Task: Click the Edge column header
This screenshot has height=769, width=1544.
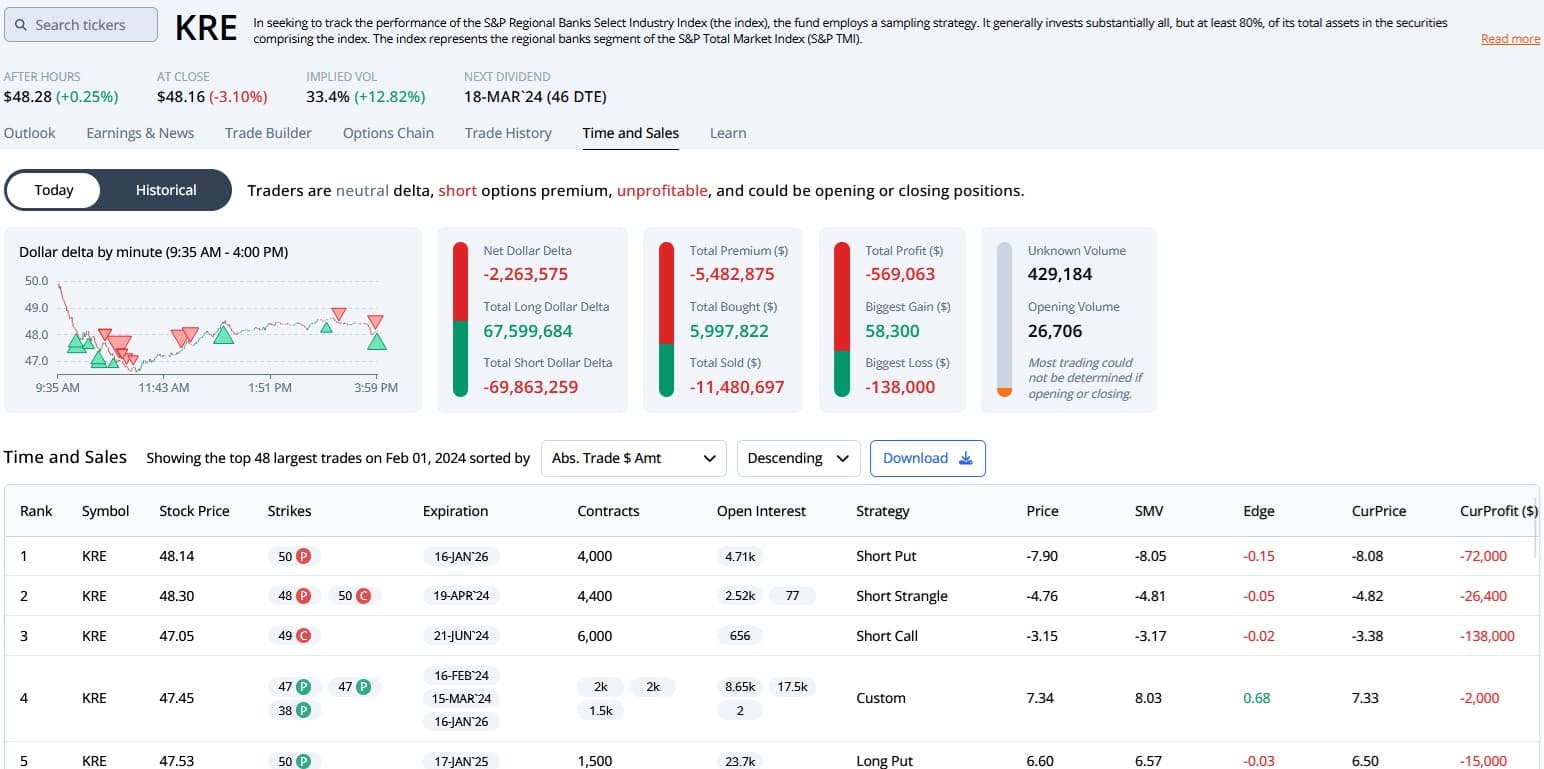Action: coord(1258,511)
